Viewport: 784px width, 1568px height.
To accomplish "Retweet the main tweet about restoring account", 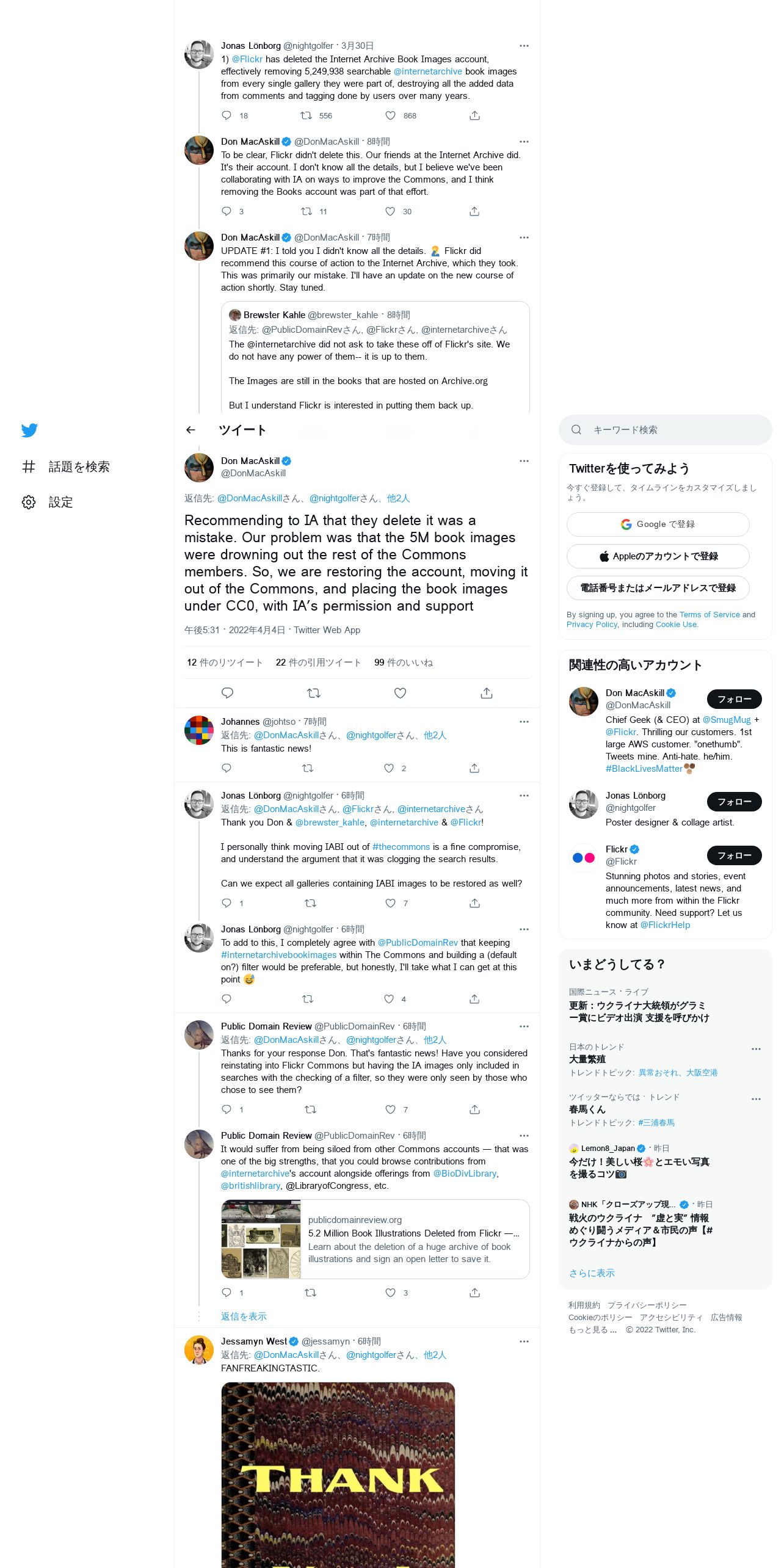I will [x=313, y=693].
